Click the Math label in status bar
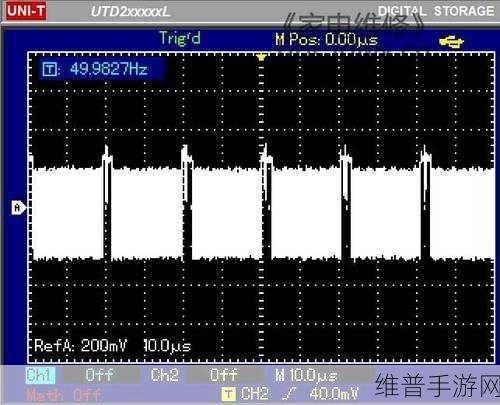Viewport: 500px width, 405px height. pos(45,395)
